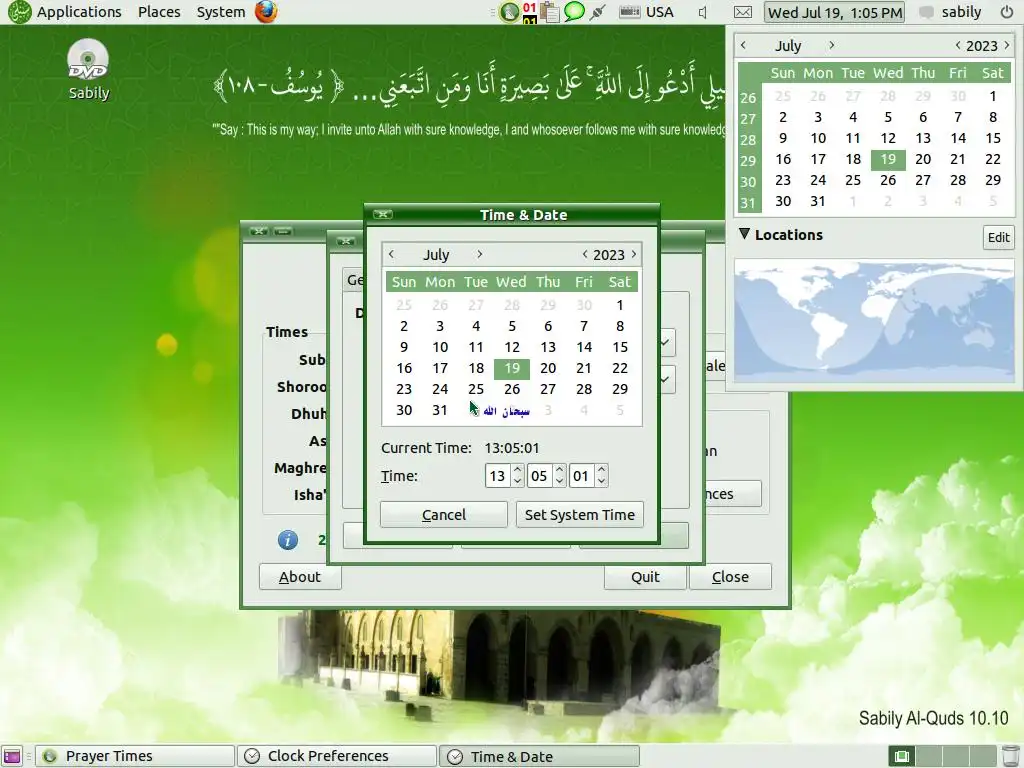Select July 3 in panel calendar popup
The image size is (1024, 768).
[x=818, y=118]
